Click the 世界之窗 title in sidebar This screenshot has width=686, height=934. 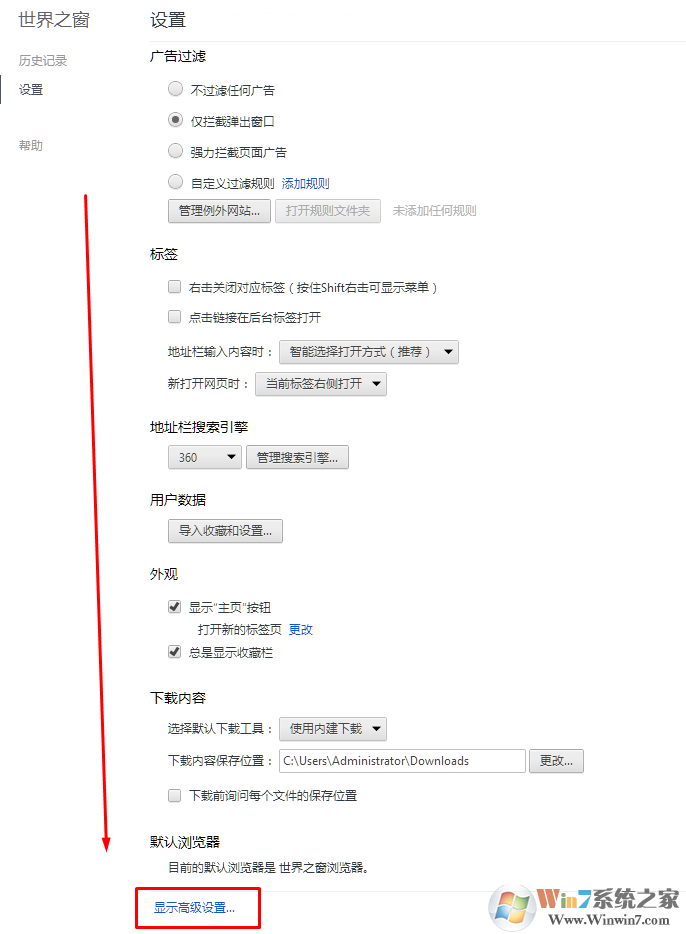tap(54, 20)
